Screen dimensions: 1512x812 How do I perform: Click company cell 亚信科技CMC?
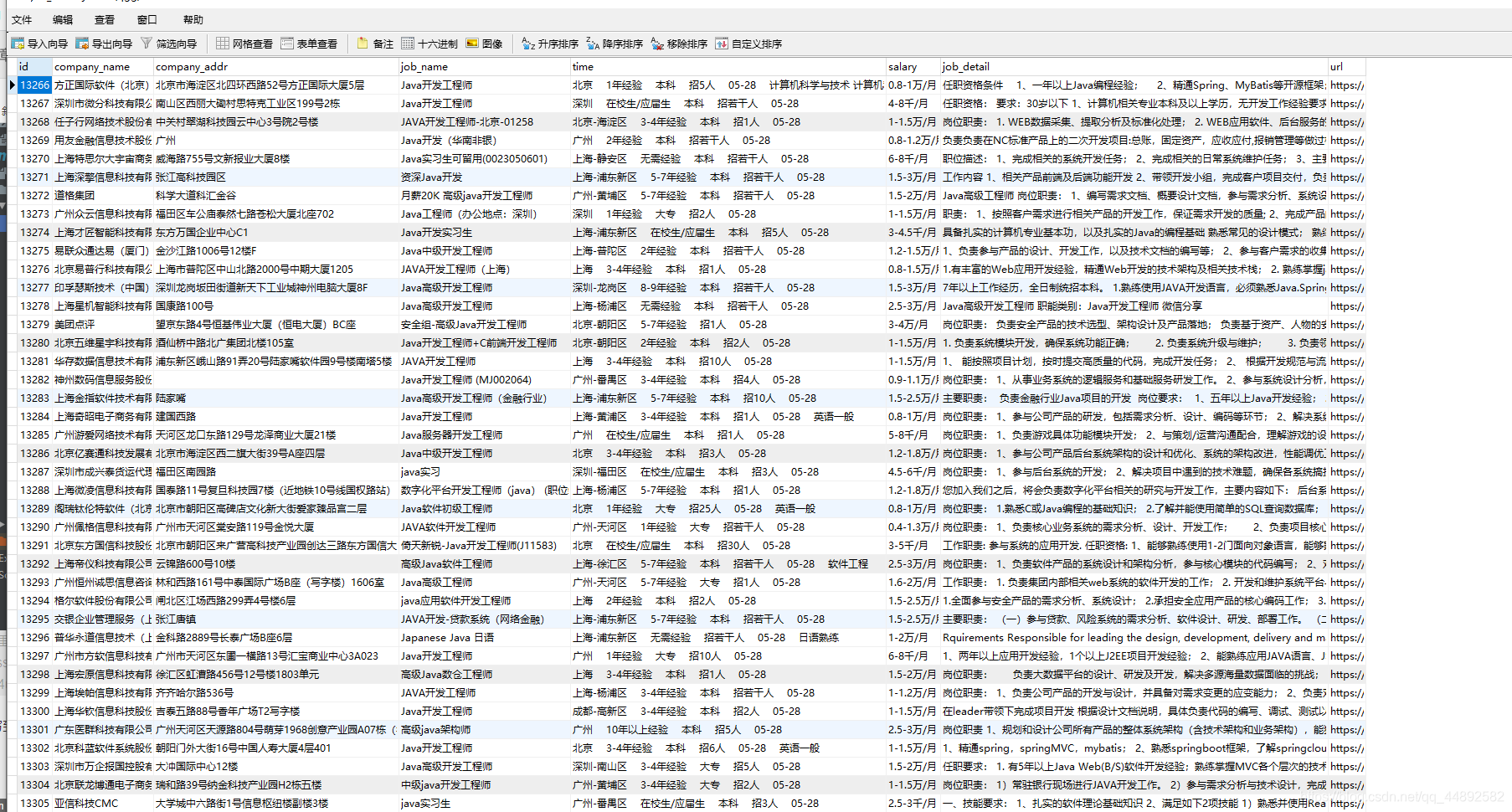pyautogui.click(x=102, y=803)
